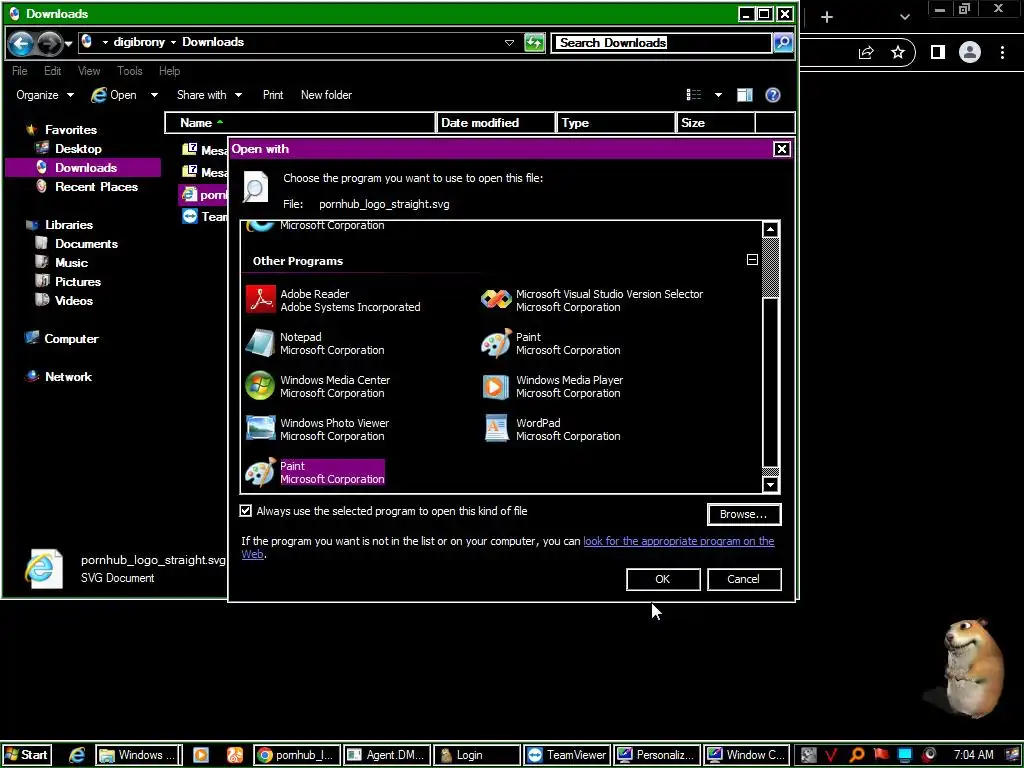This screenshot has width=1024, height=768.
Task: Confirm the dialog with OK
Action: click(x=663, y=579)
